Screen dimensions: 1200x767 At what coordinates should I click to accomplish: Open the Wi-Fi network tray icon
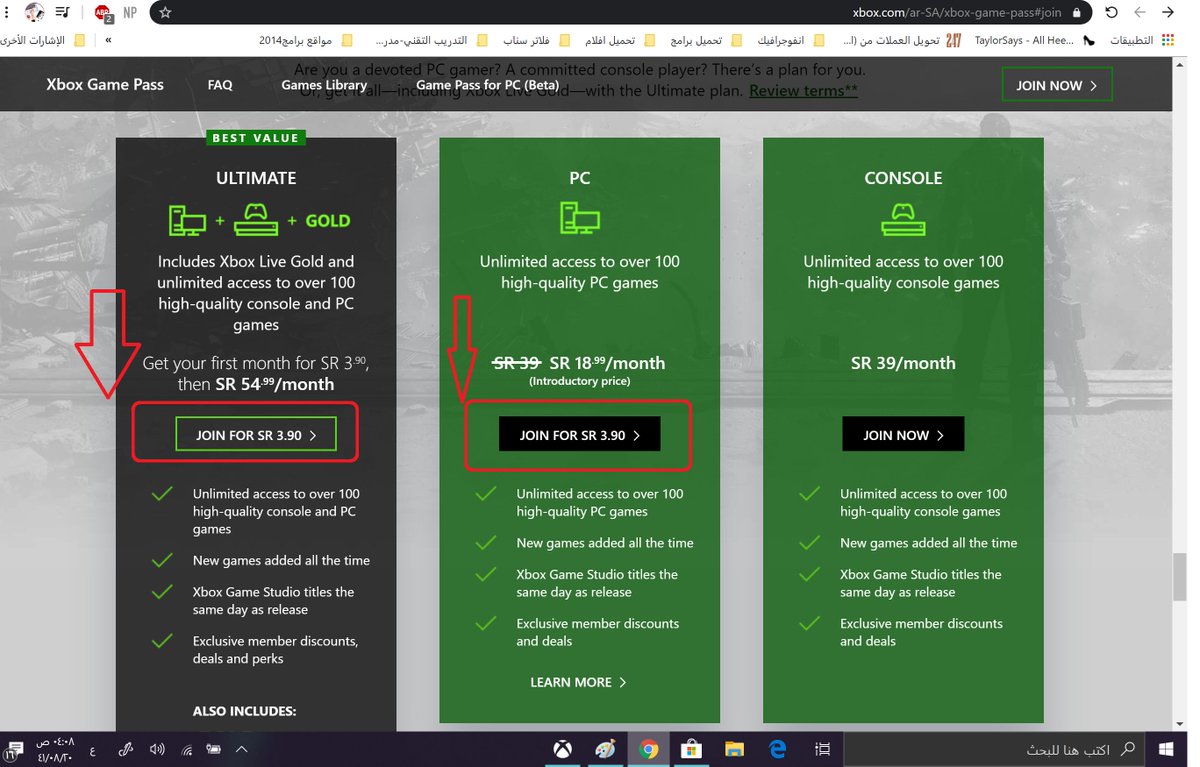point(186,749)
